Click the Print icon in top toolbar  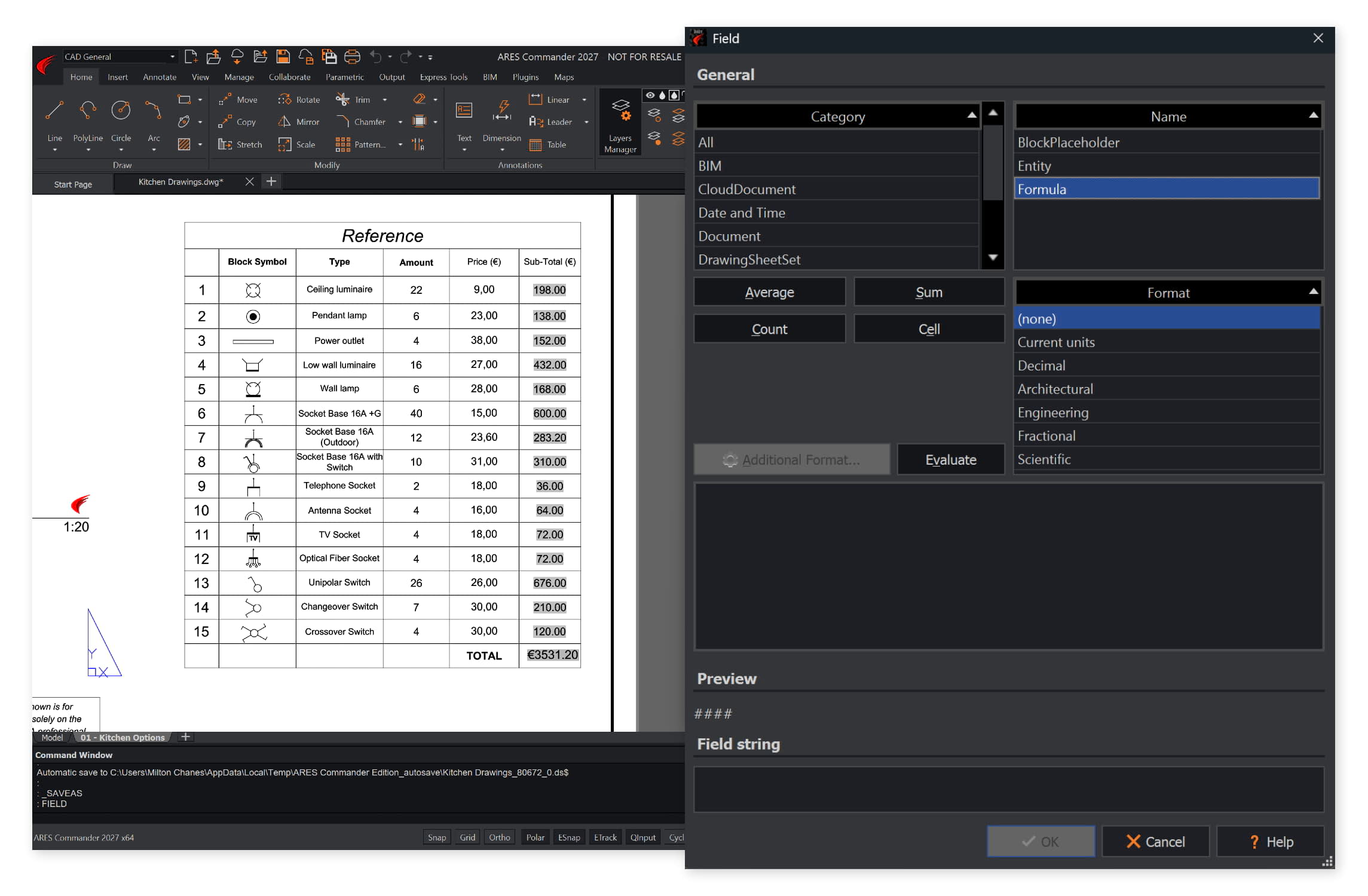pyautogui.click(x=353, y=57)
